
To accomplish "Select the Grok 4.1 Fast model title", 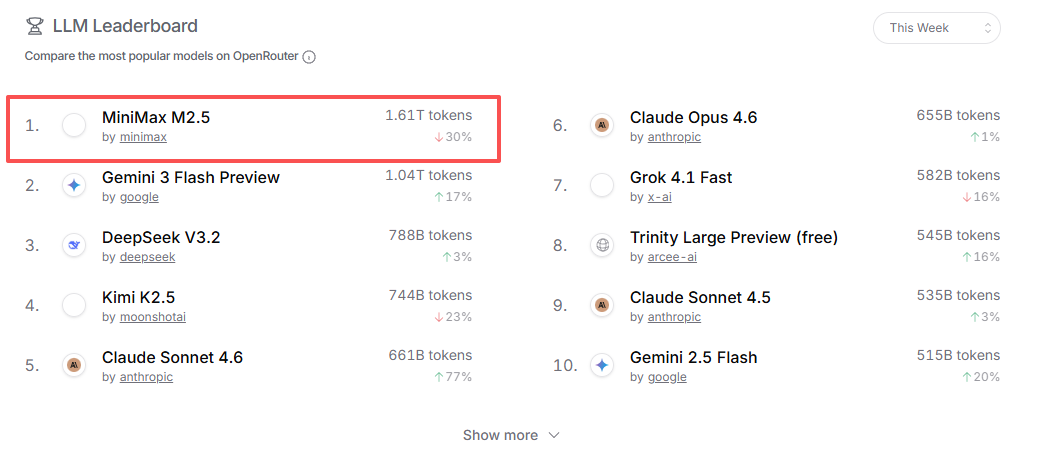I will [681, 177].
